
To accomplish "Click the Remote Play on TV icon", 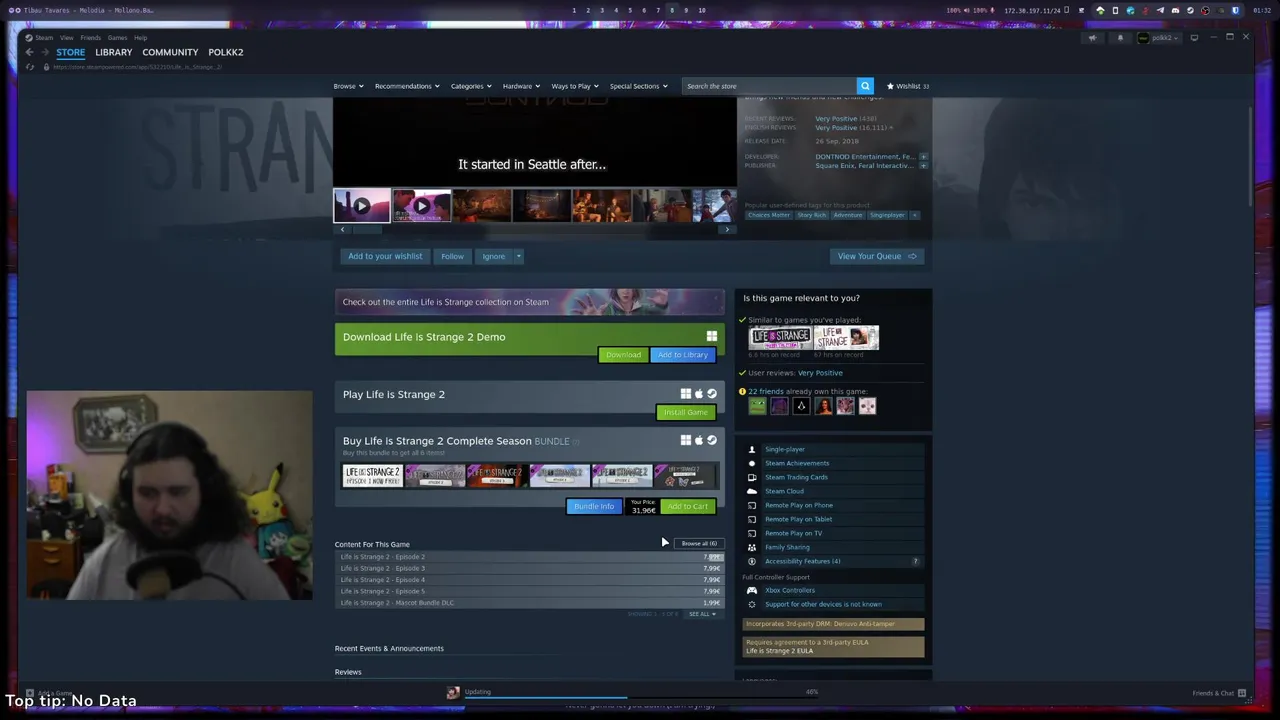I will click(752, 533).
